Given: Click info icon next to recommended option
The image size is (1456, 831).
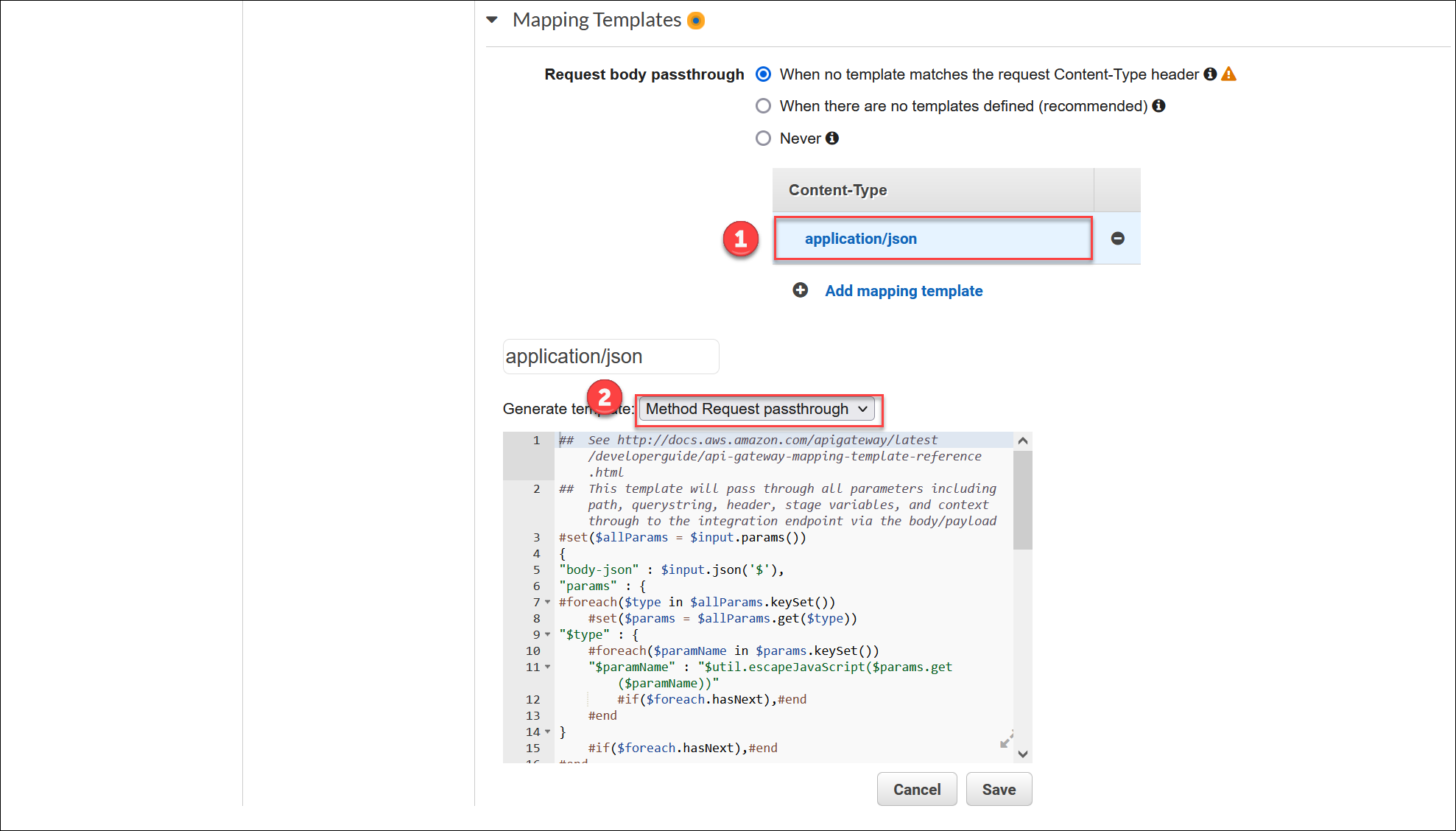Looking at the screenshot, I should [1158, 106].
